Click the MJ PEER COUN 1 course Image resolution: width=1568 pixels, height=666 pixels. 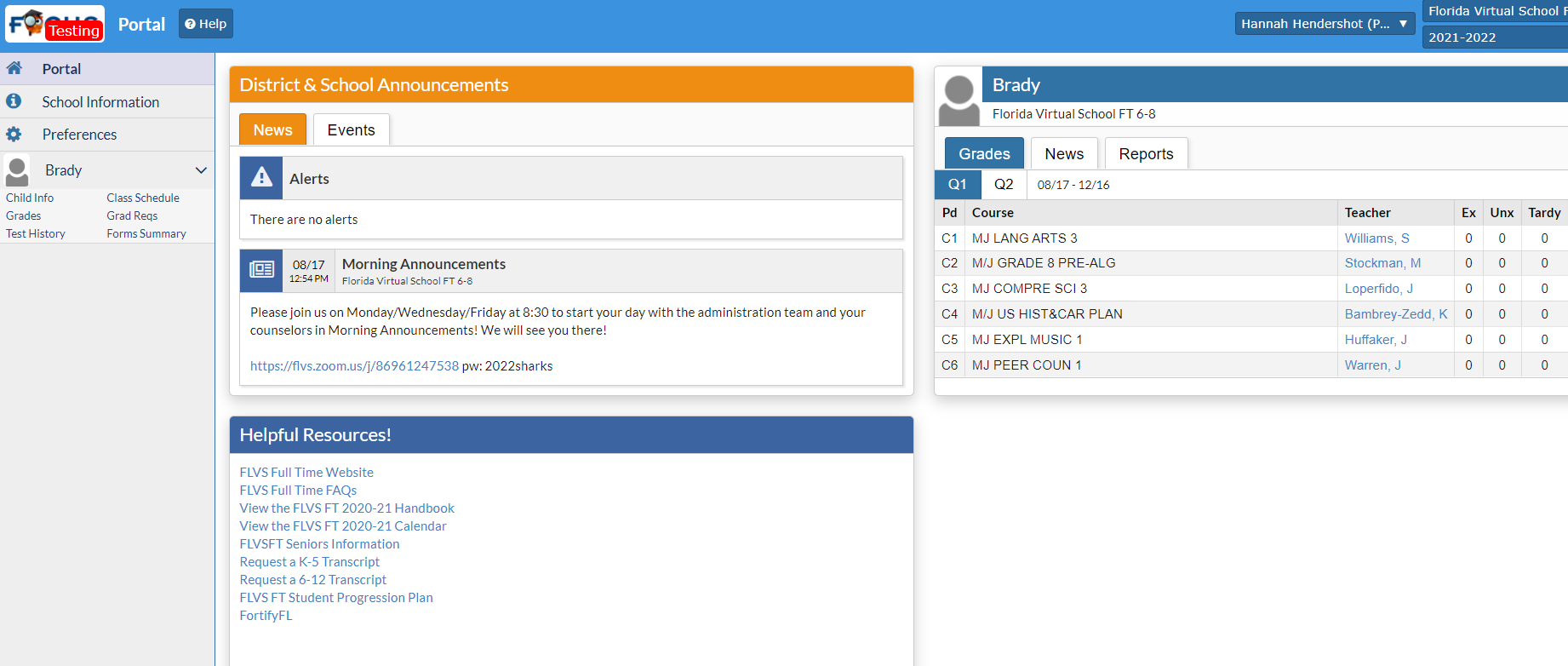[1027, 365]
